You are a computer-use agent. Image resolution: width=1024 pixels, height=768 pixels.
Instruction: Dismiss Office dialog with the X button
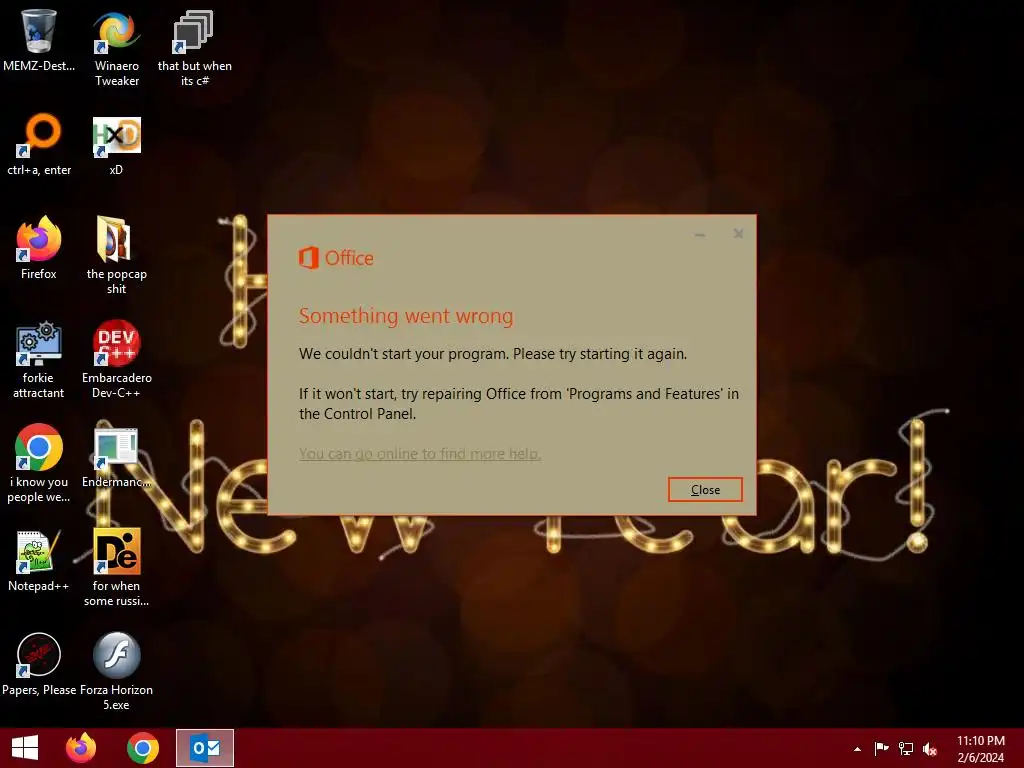tap(738, 234)
